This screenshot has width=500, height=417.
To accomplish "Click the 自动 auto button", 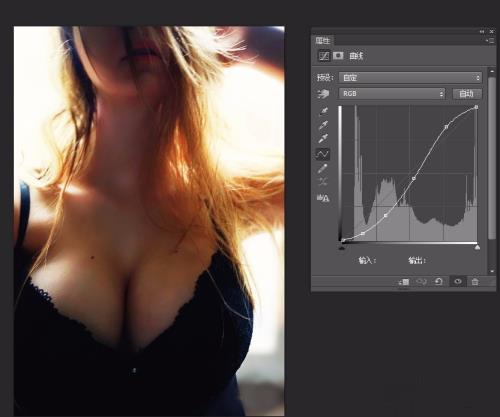I will coord(467,94).
